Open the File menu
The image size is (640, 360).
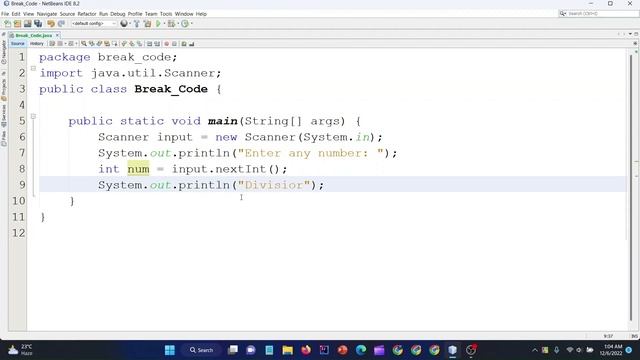[x=5, y=14]
